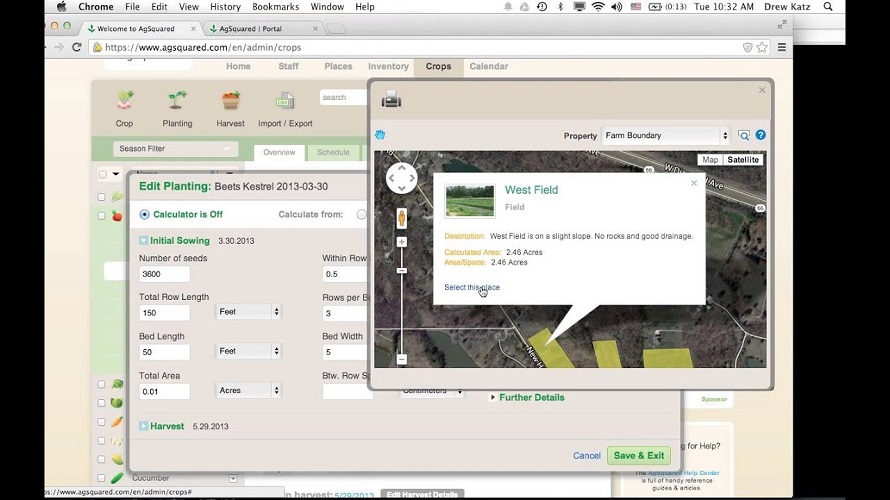Open the Places tab
Screen dimensions: 890x500
click(x=338, y=66)
